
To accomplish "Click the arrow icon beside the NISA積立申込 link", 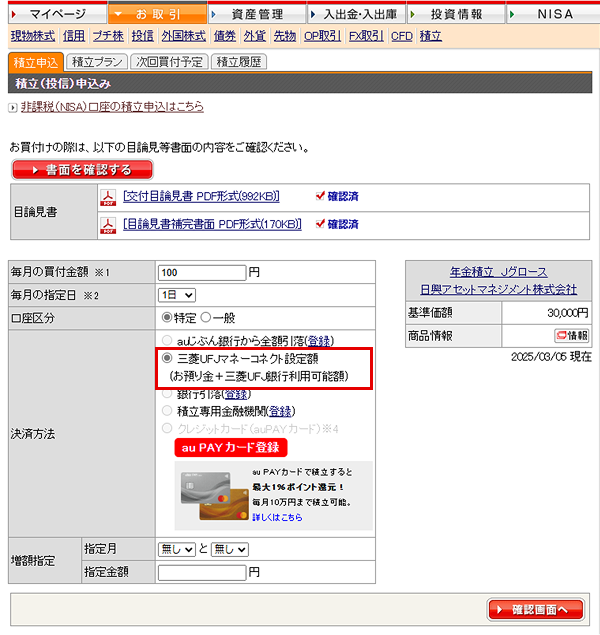I will [13, 108].
